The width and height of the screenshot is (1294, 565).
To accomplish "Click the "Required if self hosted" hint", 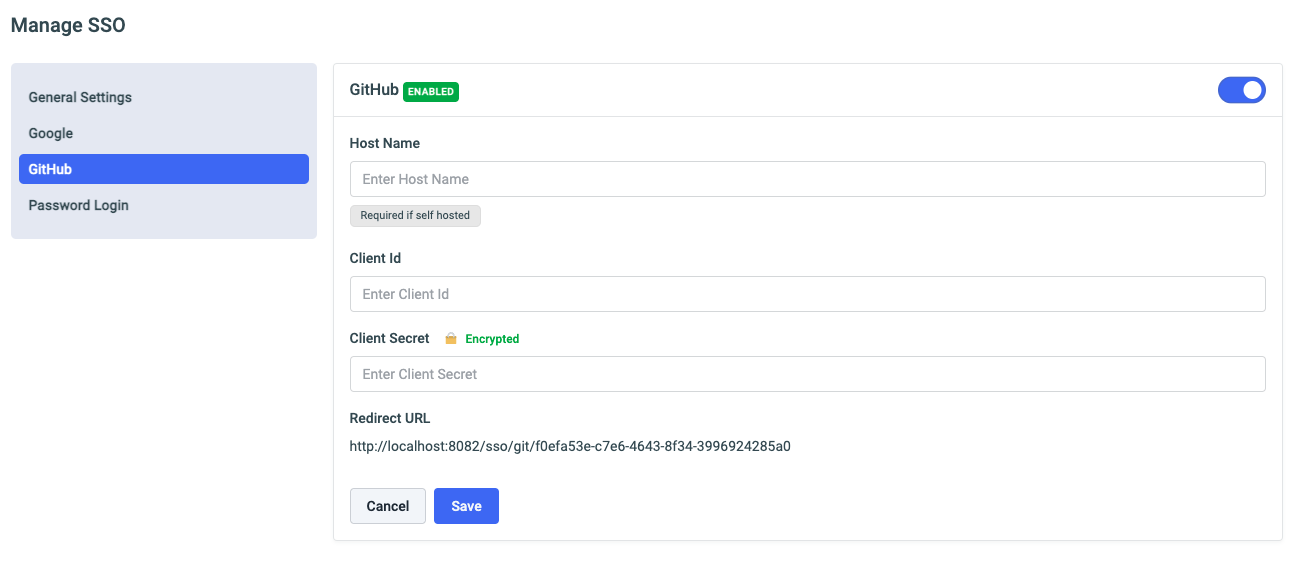I will click(415, 216).
